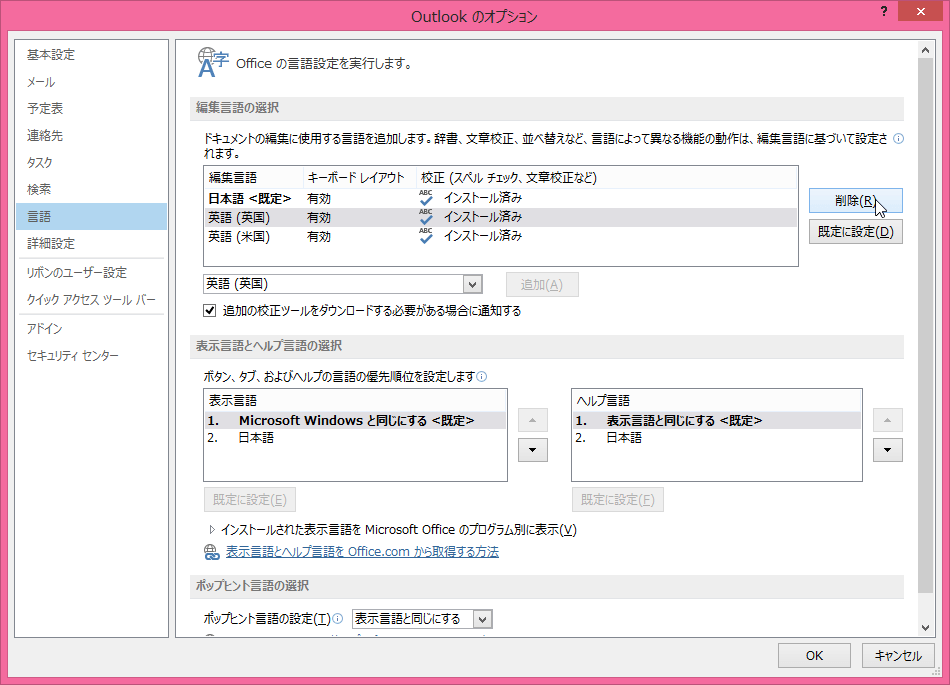
Task: Click 既定に設定 button under display language list
Action: coord(250,500)
